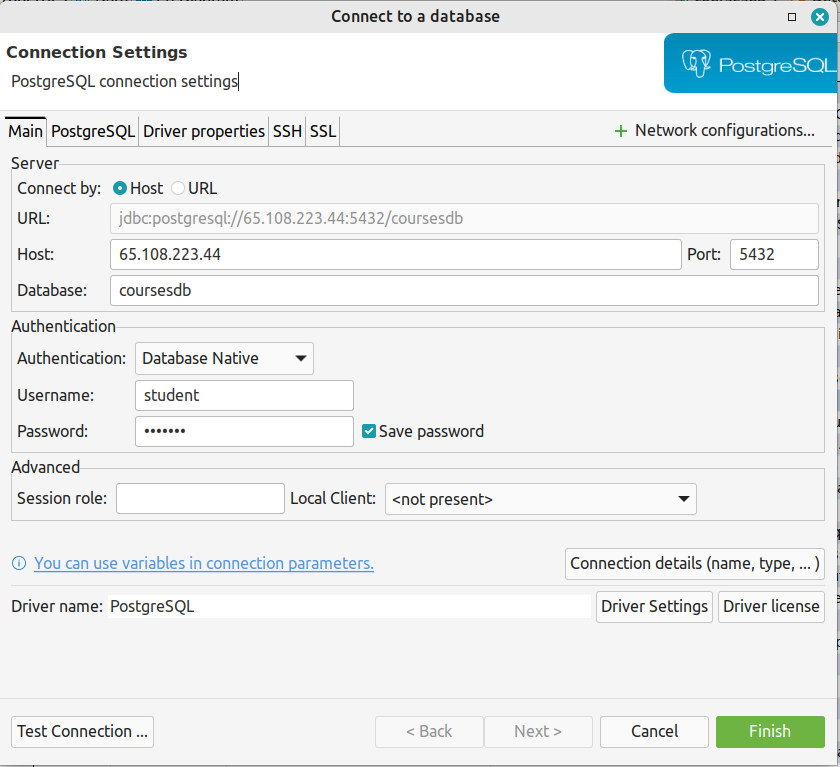
Task: Click the PostgreSQL elephant logo
Action: (696, 65)
